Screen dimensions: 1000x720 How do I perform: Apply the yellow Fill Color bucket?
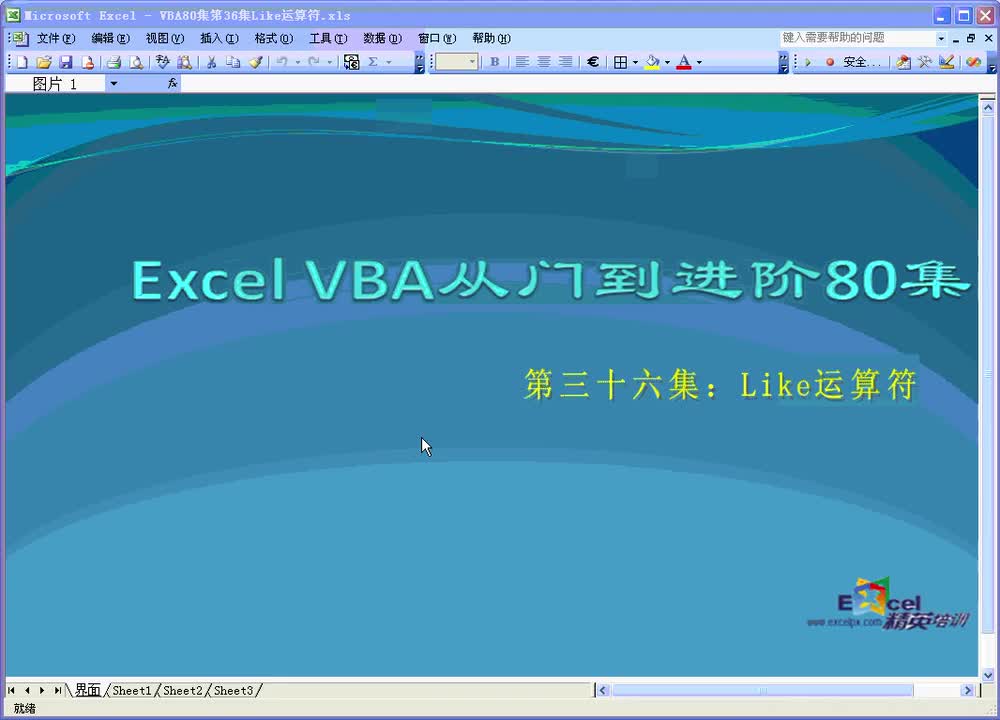click(x=652, y=62)
